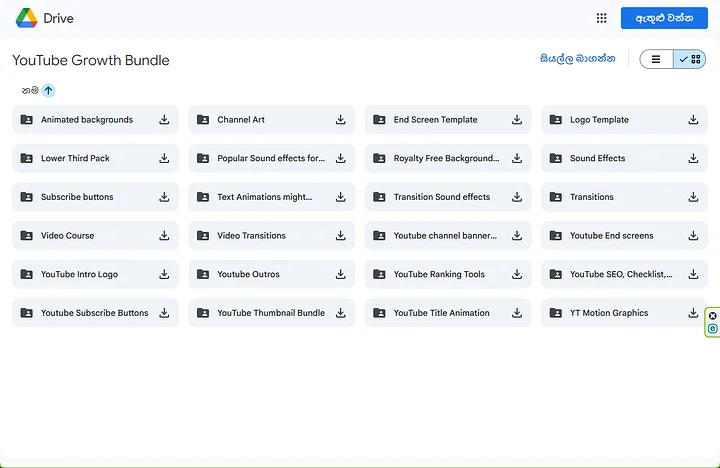Screen dimensions: 720x468
Task: Download Royalty Free Background folder
Action: tap(517, 158)
